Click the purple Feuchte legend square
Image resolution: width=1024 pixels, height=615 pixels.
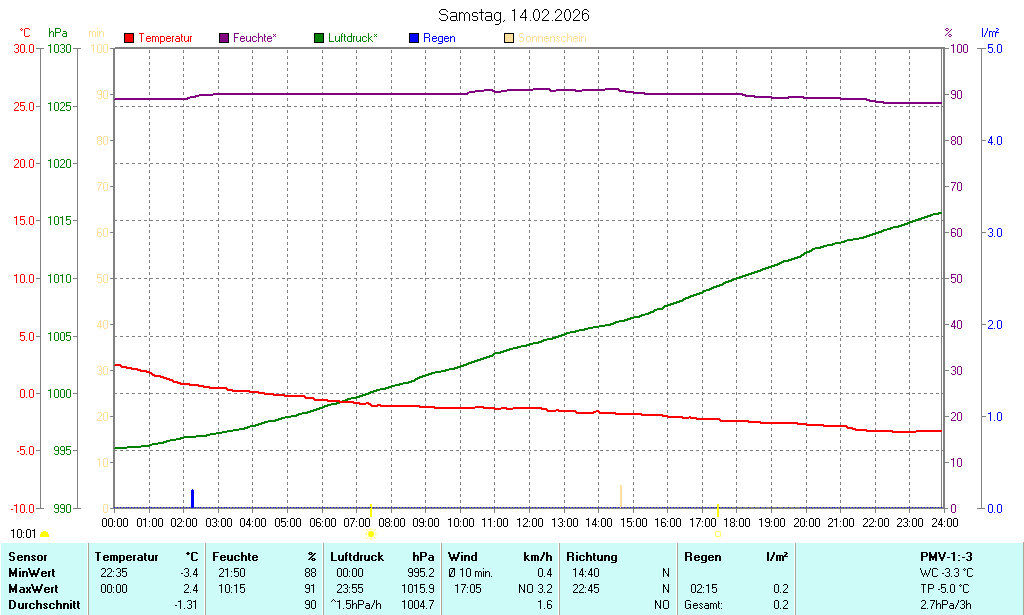click(x=224, y=38)
